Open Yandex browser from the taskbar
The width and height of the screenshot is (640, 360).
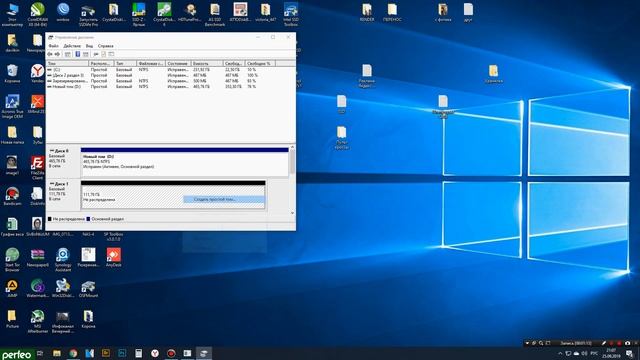[155, 353]
